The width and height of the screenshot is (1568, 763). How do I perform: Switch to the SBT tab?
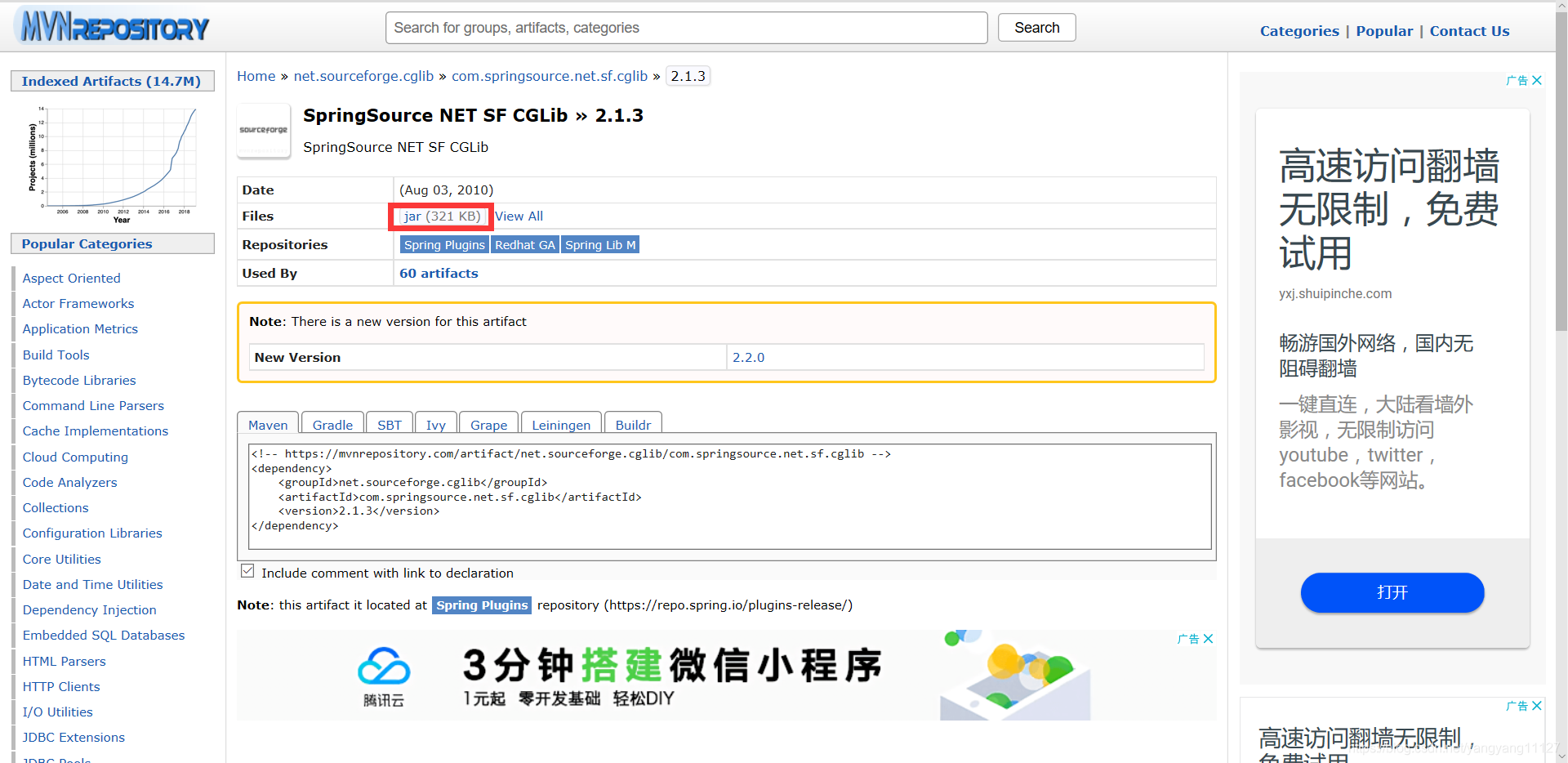pos(389,424)
